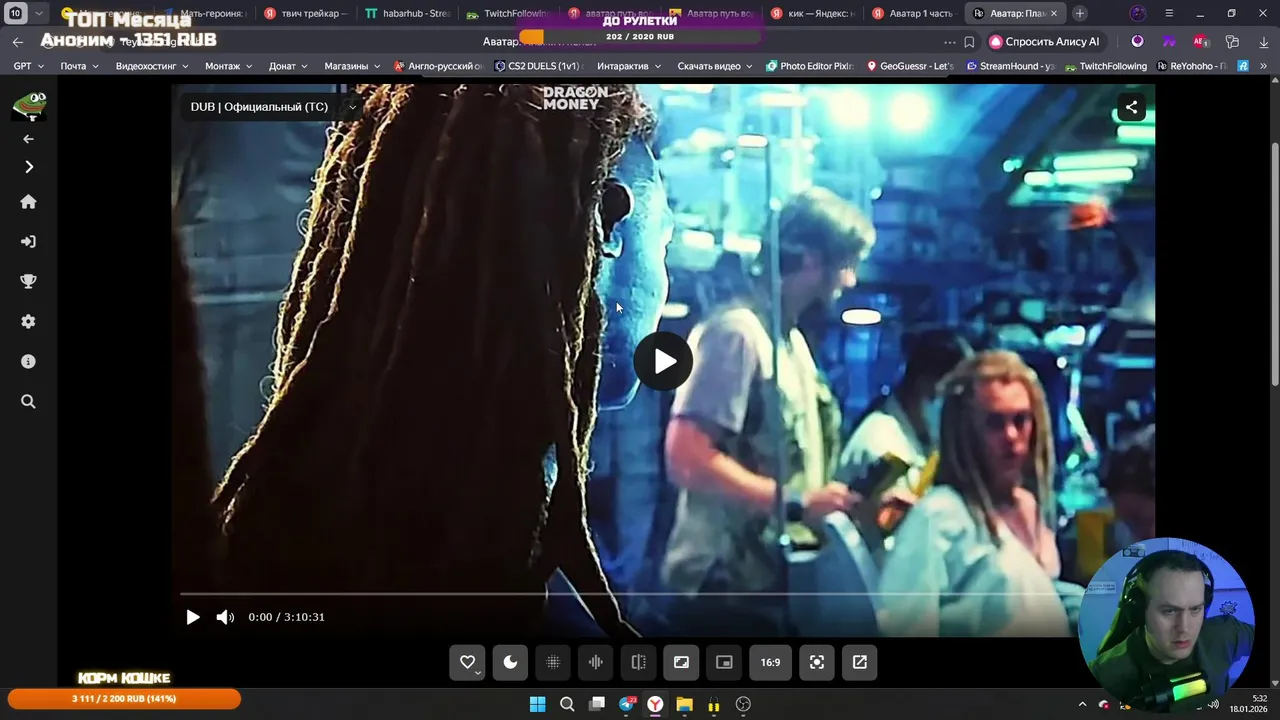Open the TwitchFollowing bookmark

(x=1106, y=66)
